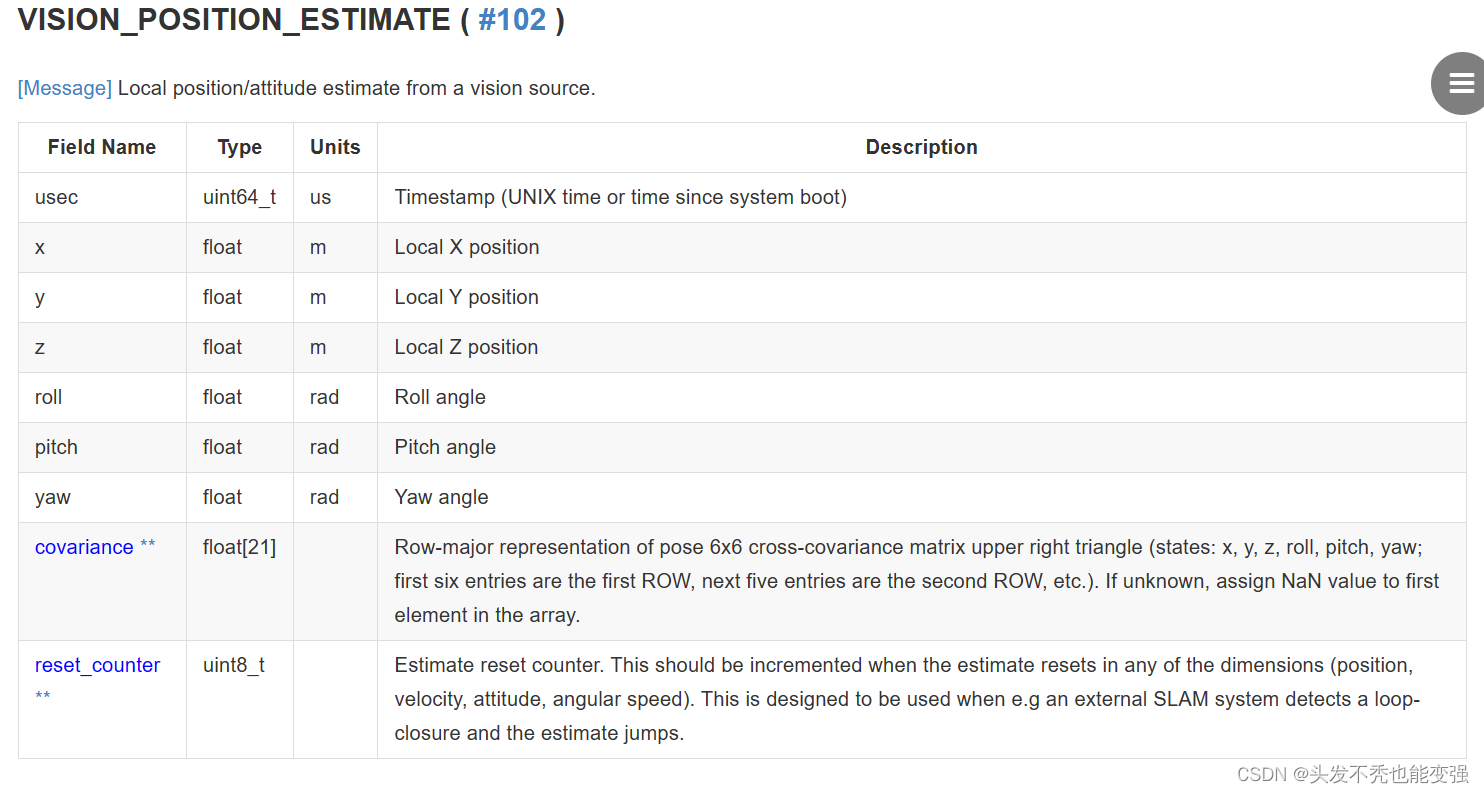Open the [Message] link

point(65,88)
